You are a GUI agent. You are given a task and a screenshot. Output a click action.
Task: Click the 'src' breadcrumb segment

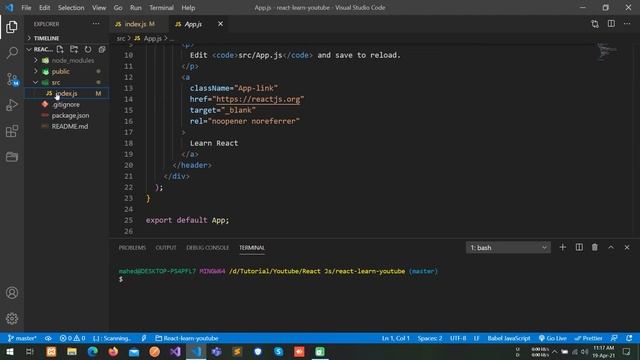[x=121, y=38]
